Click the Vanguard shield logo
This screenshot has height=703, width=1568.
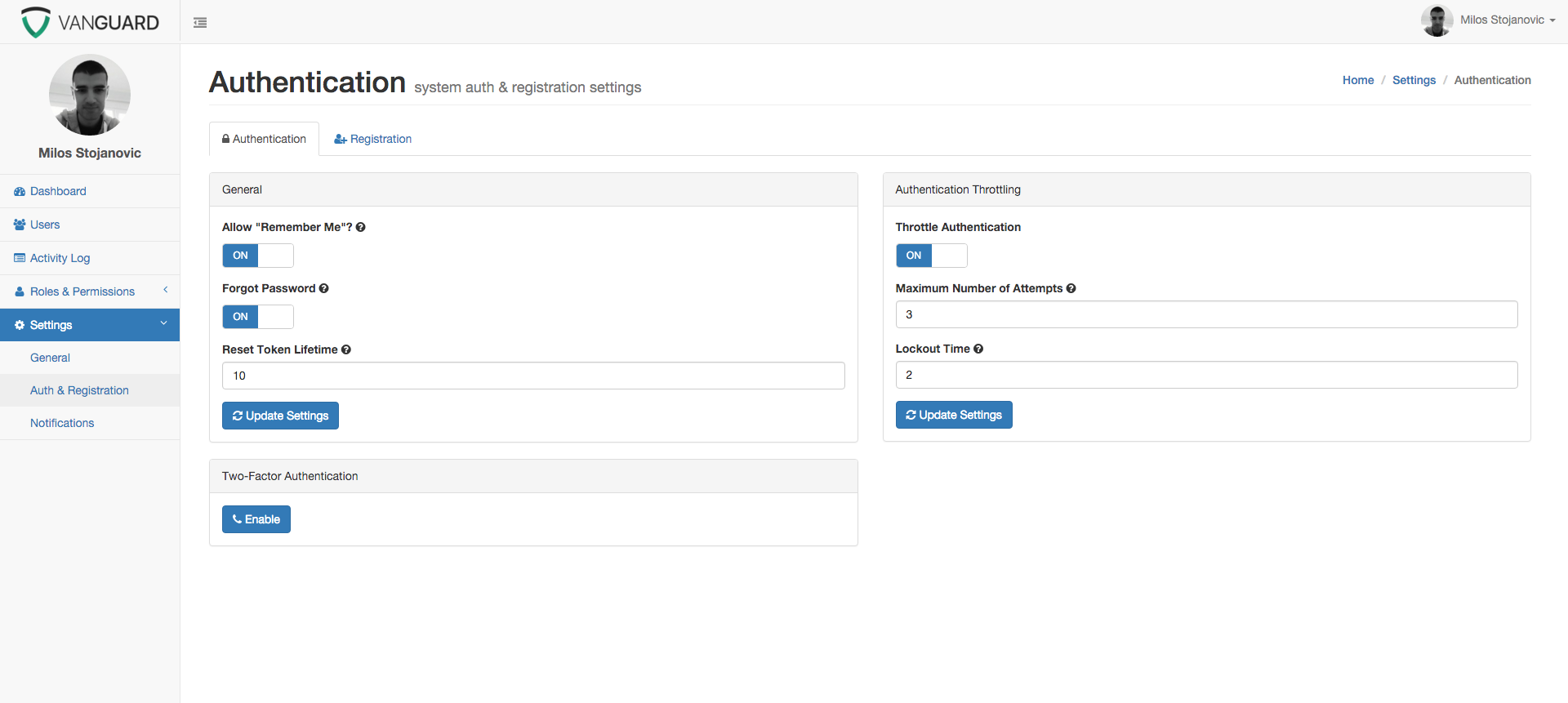tap(35, 22)
